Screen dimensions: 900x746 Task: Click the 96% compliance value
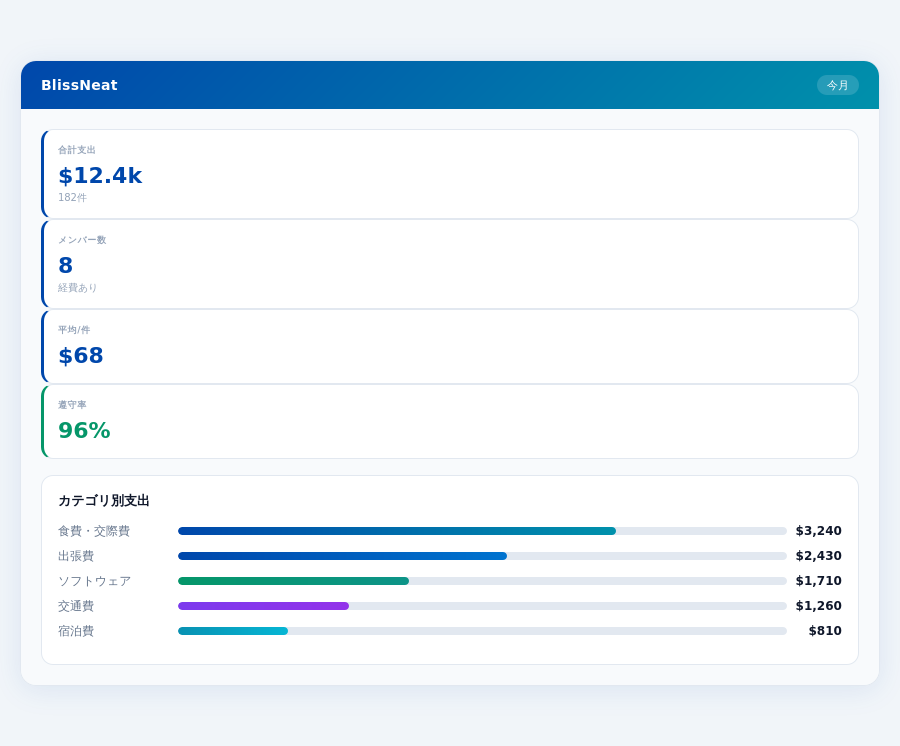(x=84, y=431)
